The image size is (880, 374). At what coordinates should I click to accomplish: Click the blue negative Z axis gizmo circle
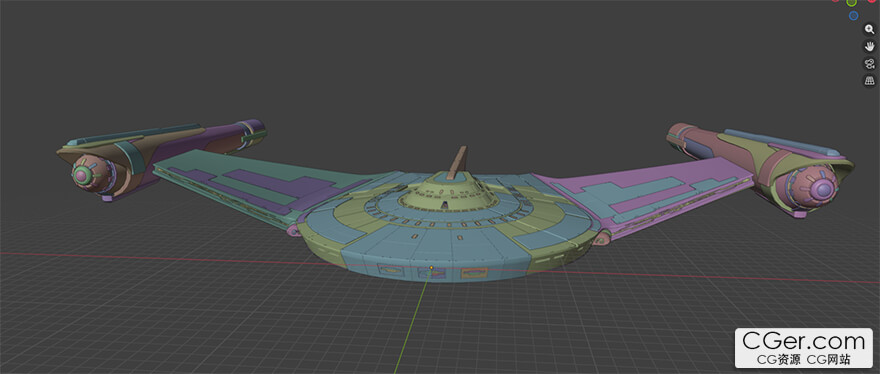point(854,16)
